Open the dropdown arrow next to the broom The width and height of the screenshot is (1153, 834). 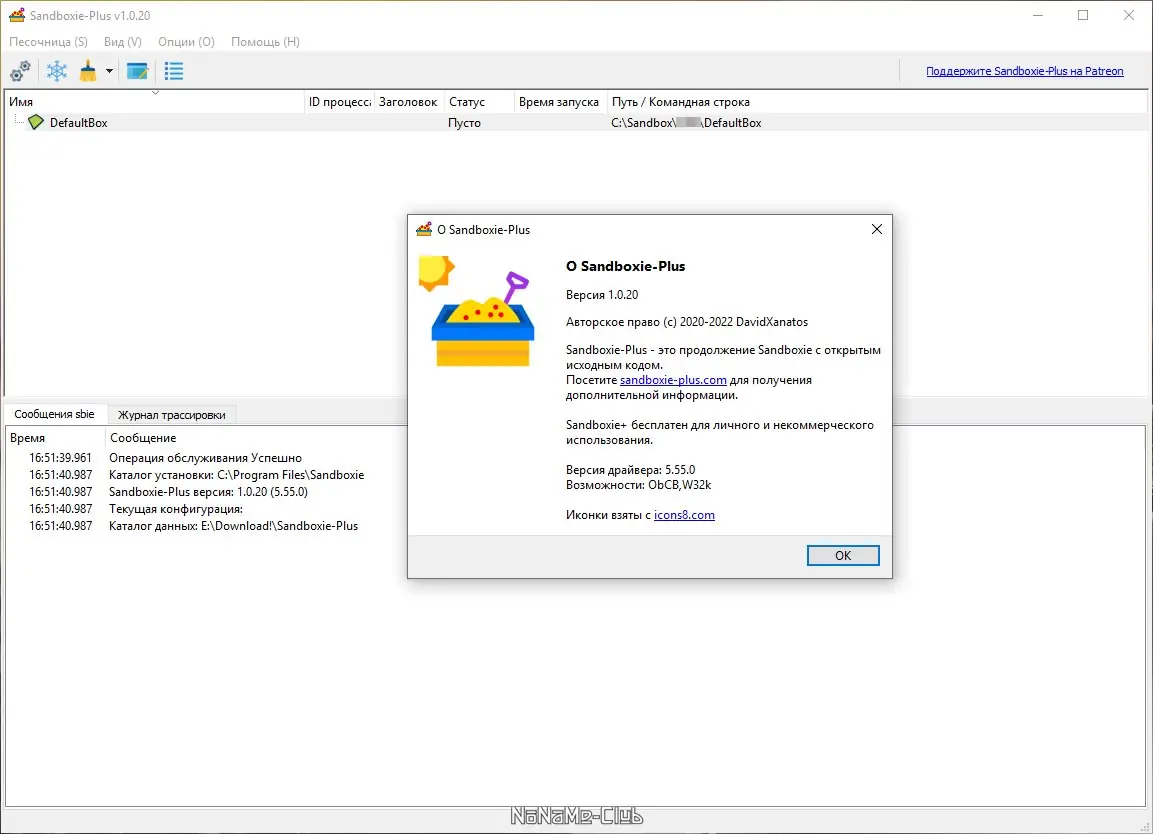[x=109, y=71]
